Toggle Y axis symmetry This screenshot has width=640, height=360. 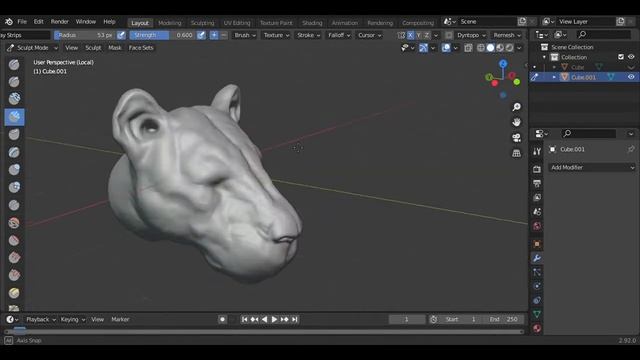pos(418,35)
